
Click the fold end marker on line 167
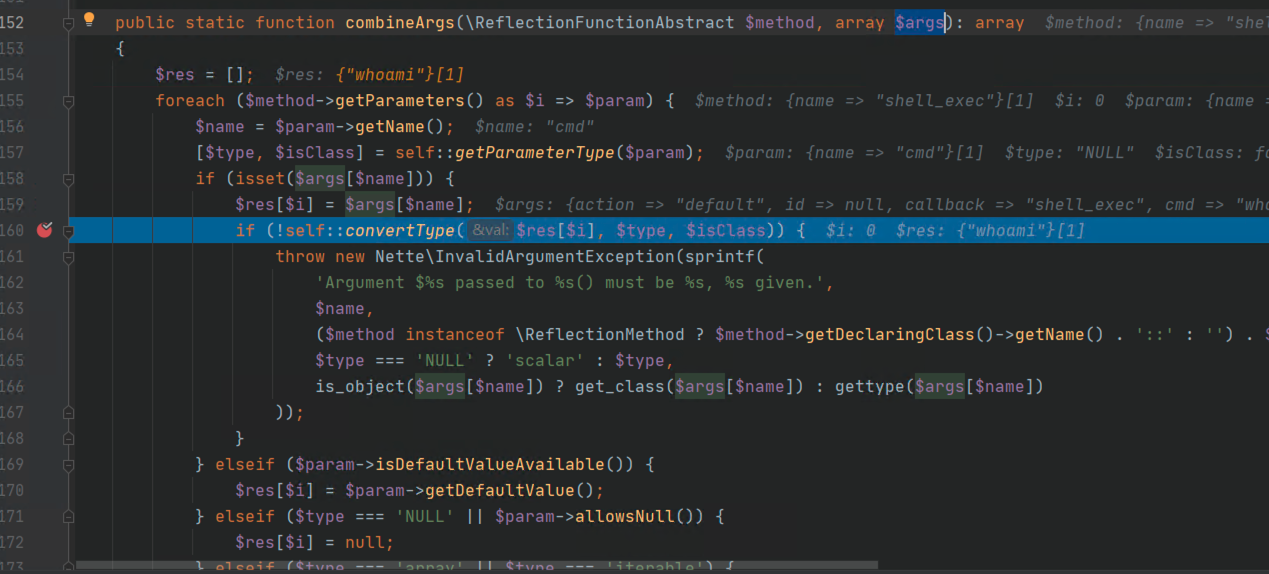coord(68,412)
